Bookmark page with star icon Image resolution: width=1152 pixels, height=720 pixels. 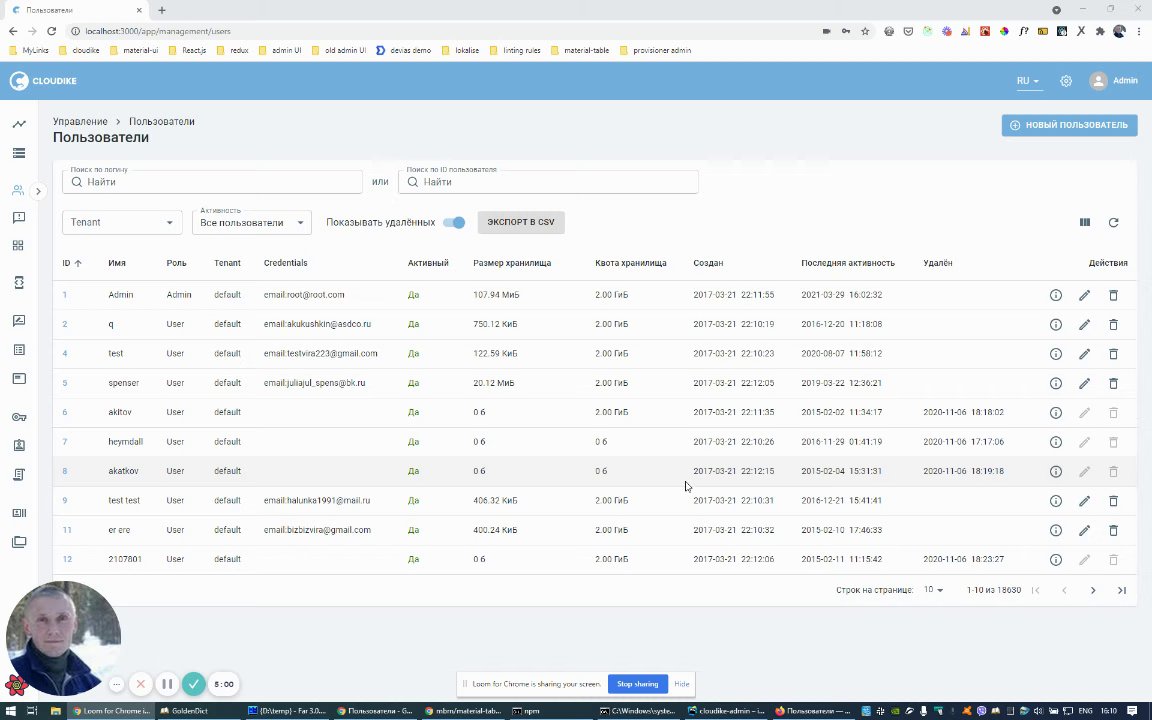click(x=865, y=31)
